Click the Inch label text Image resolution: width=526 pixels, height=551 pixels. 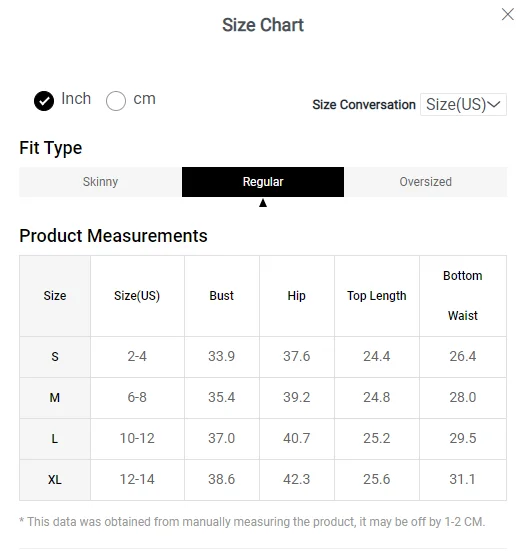coord(76,99)
